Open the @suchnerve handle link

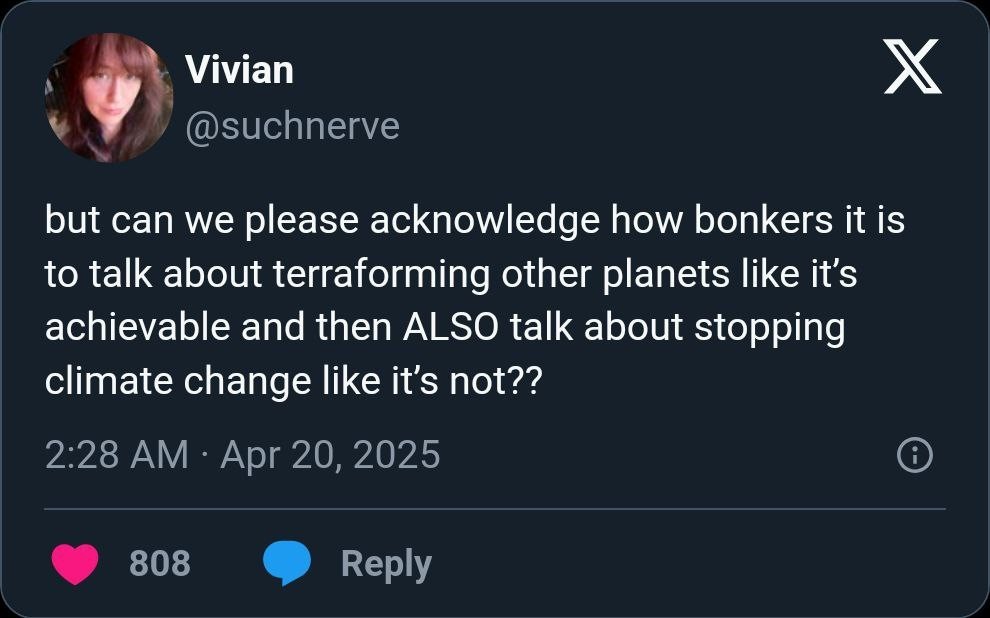pyautogui.click(x=292, y=126)
